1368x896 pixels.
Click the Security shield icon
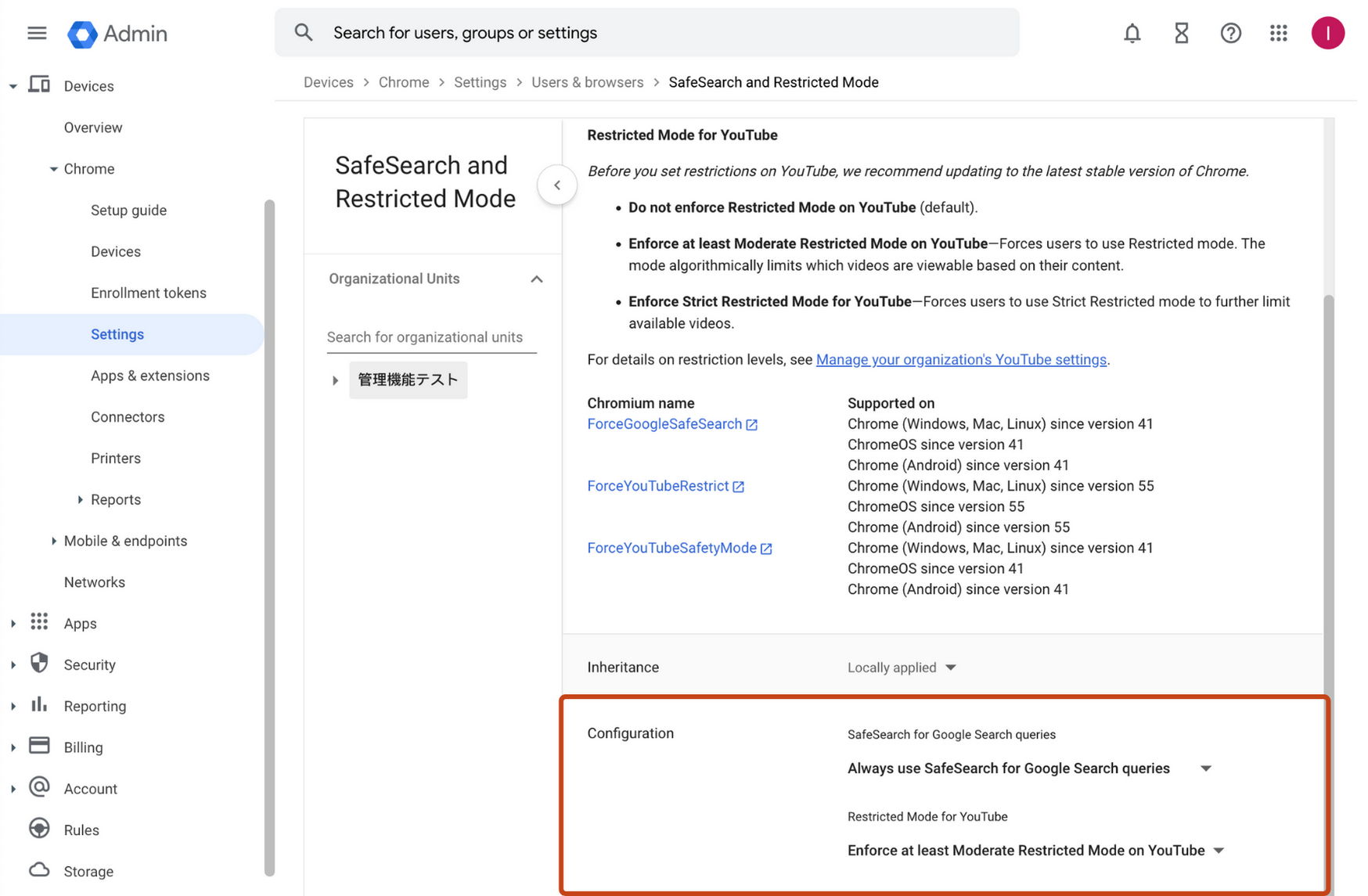click(x=39, y=664)
